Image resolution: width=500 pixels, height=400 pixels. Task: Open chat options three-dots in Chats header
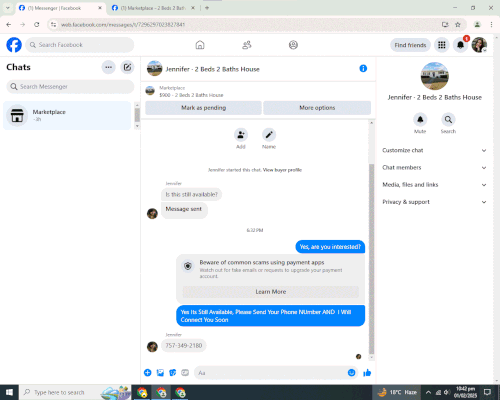click(x=108, y=67)
